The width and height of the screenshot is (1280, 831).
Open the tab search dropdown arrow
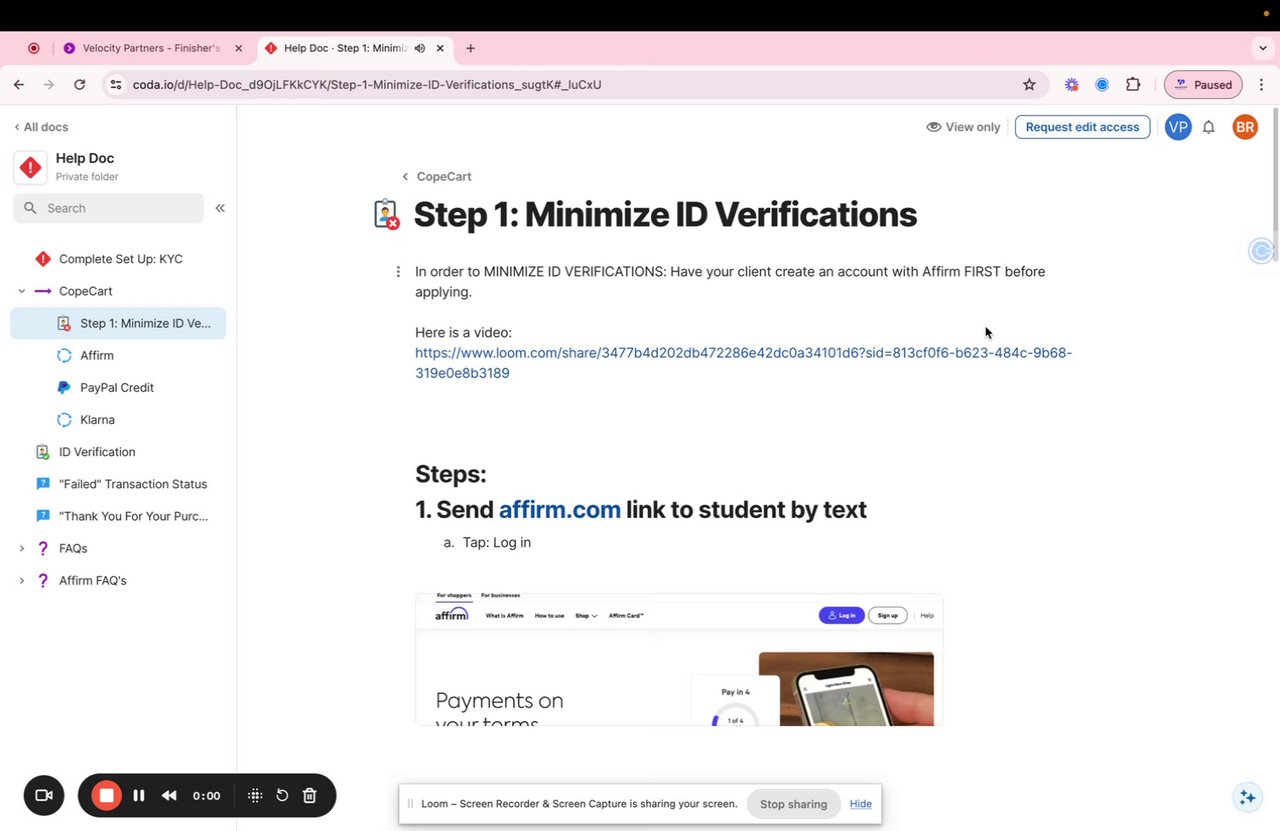pyautogui.click(x=1263, y=48)
